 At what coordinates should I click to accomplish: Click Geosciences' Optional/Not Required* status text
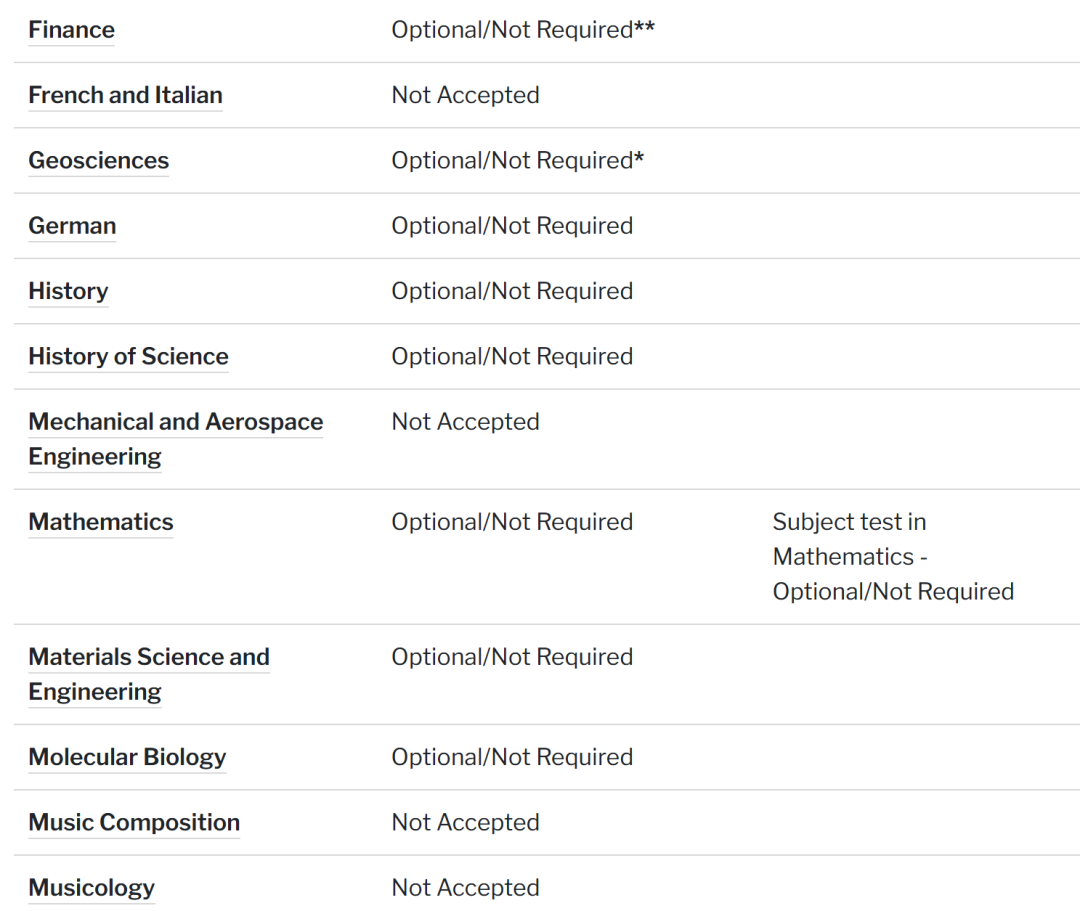[x=517, y=161]
